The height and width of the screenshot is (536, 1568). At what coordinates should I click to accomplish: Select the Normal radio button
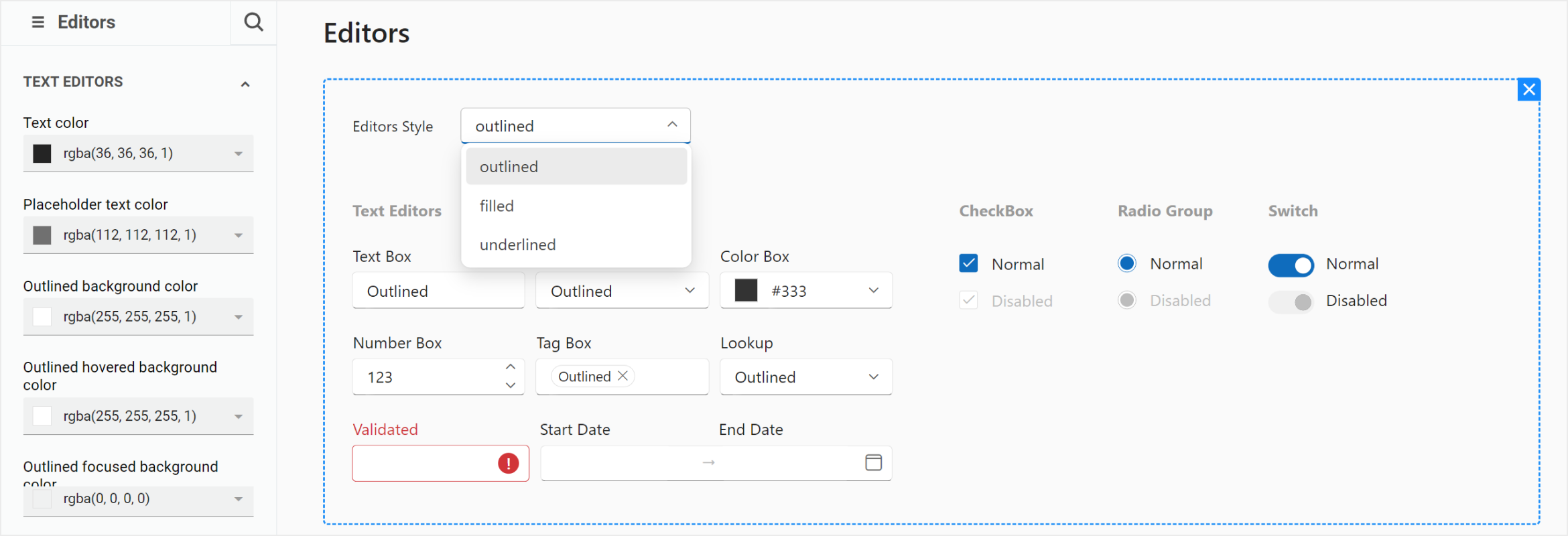pyautogui.click(x=1127, y=263)
